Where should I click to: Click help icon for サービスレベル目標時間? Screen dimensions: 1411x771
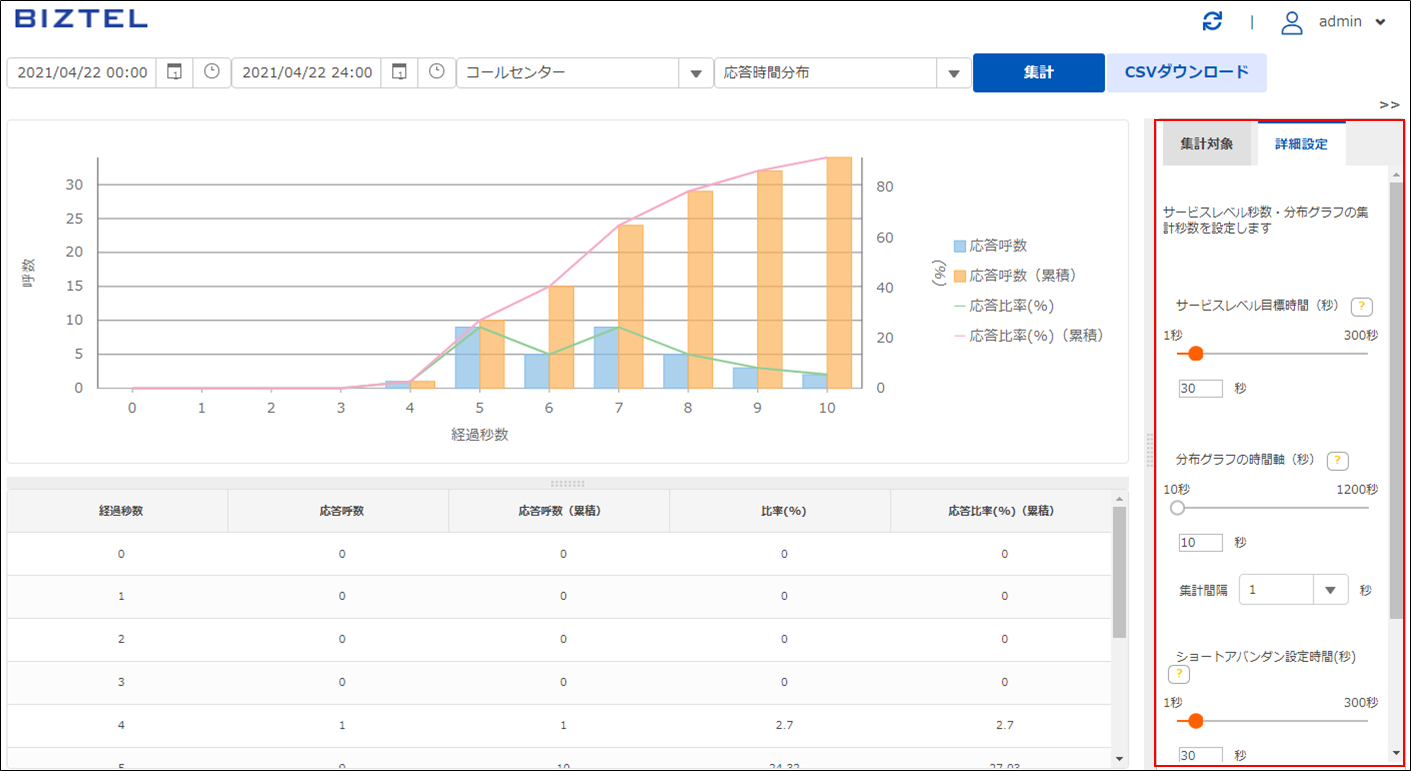[x=1361, y=307]
